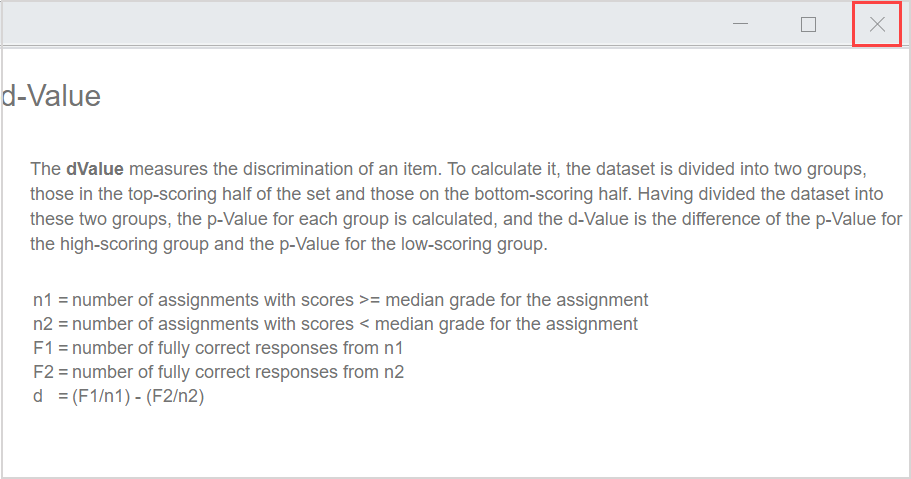The height and width of the screenshot is (479, 911).
Task: Click the "(F1/n1)" term in the d formula
Action: [103, 396]
